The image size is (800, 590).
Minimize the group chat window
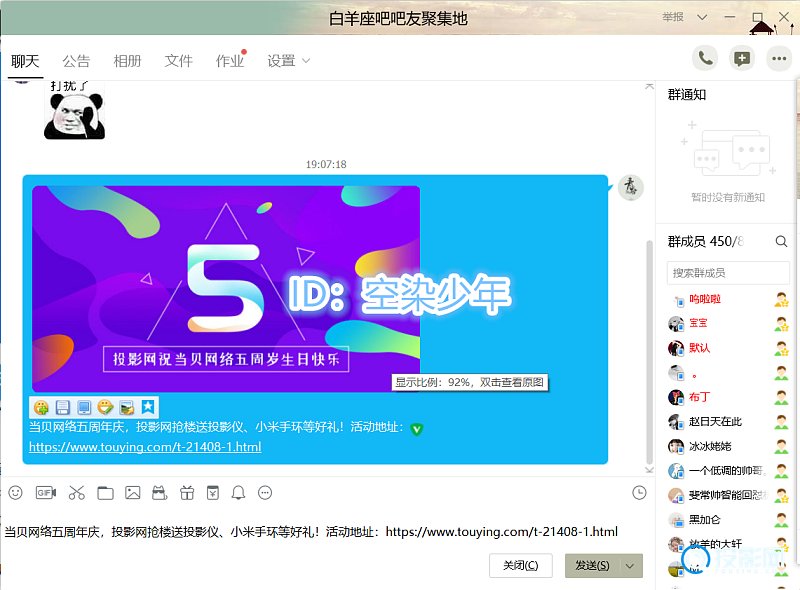[x=730, y=17]
